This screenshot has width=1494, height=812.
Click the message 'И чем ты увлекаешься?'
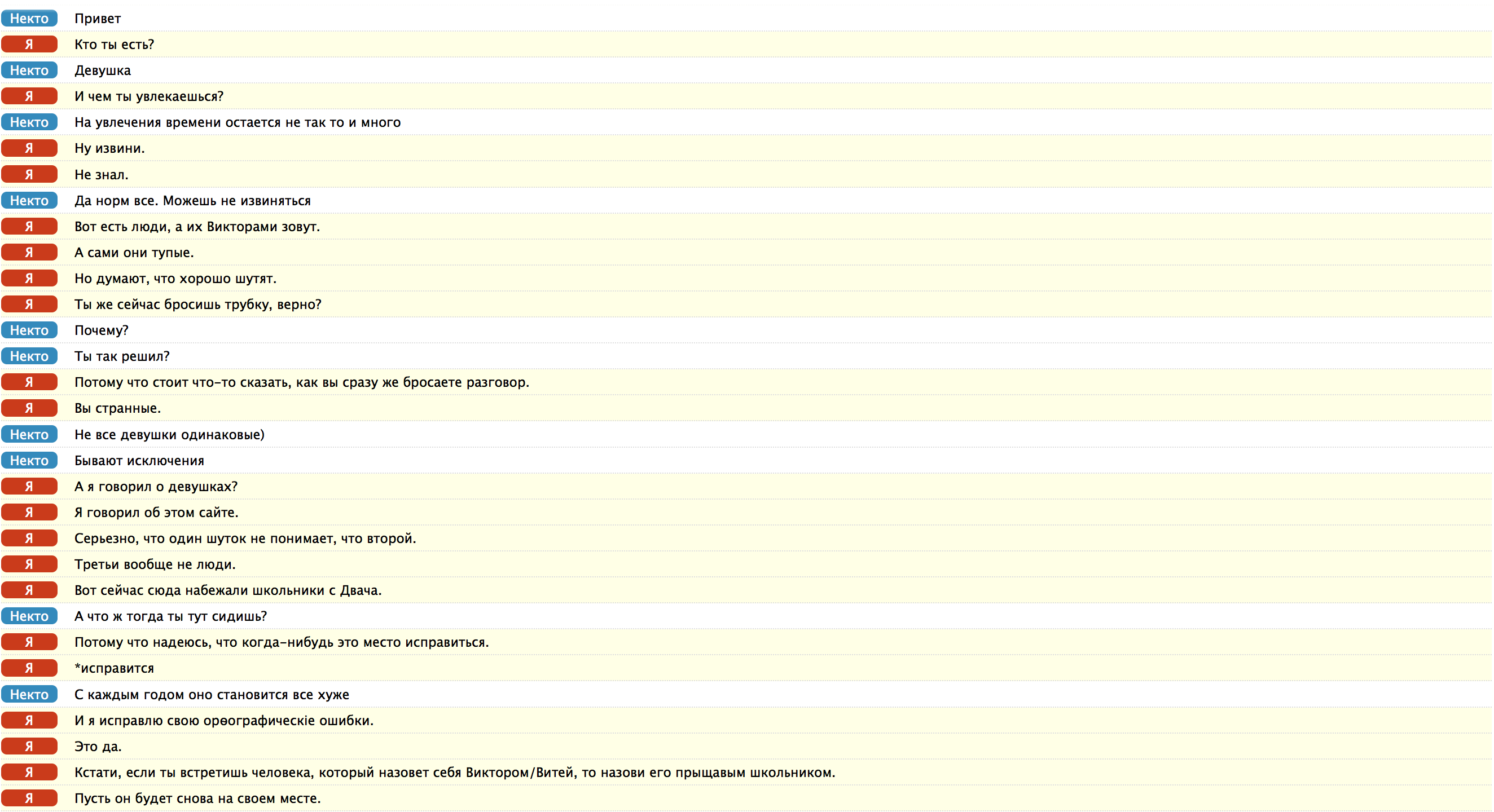click(x=148, y=97)
